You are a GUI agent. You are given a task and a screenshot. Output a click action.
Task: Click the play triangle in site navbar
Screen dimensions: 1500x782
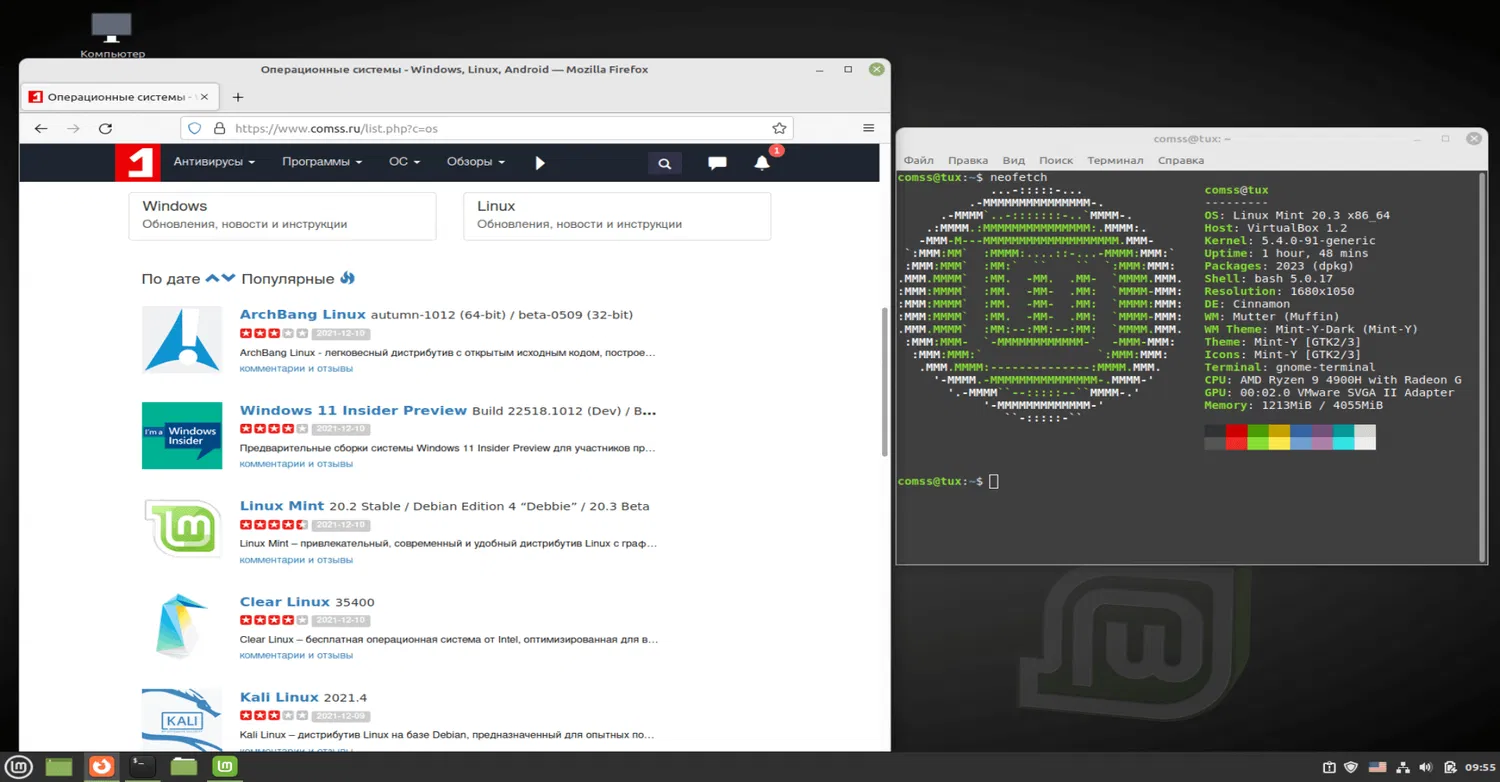[540, 163]
